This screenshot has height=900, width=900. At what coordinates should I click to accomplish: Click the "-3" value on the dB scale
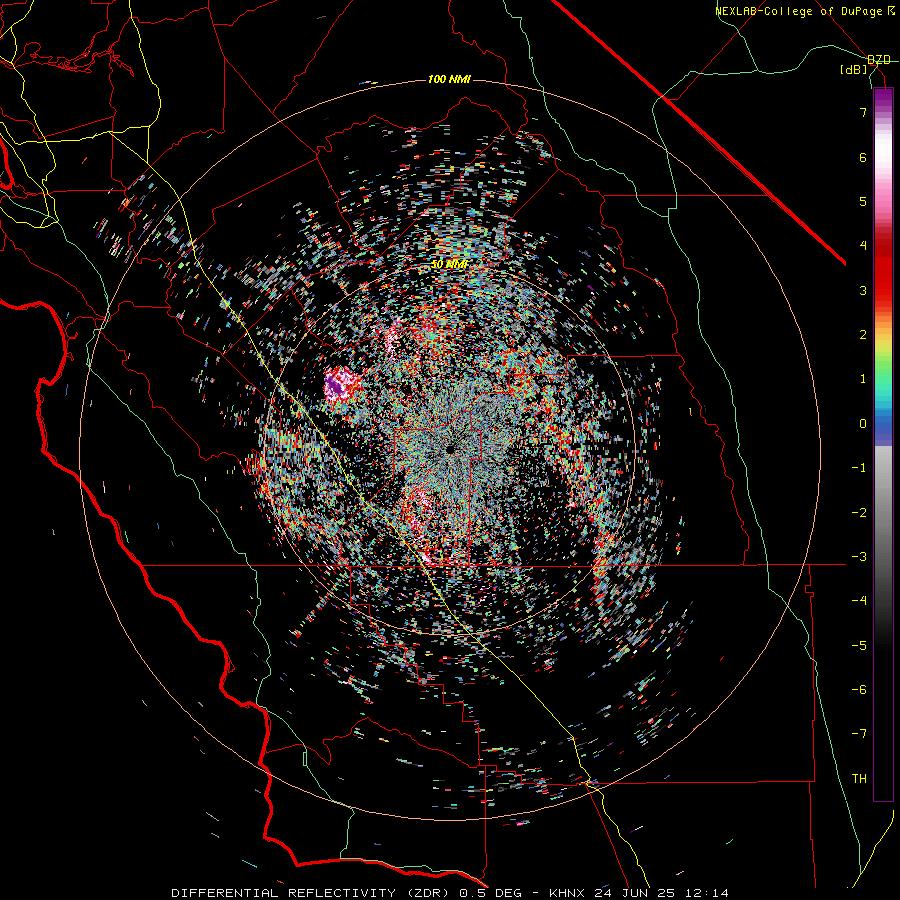(x=859, y=557)
